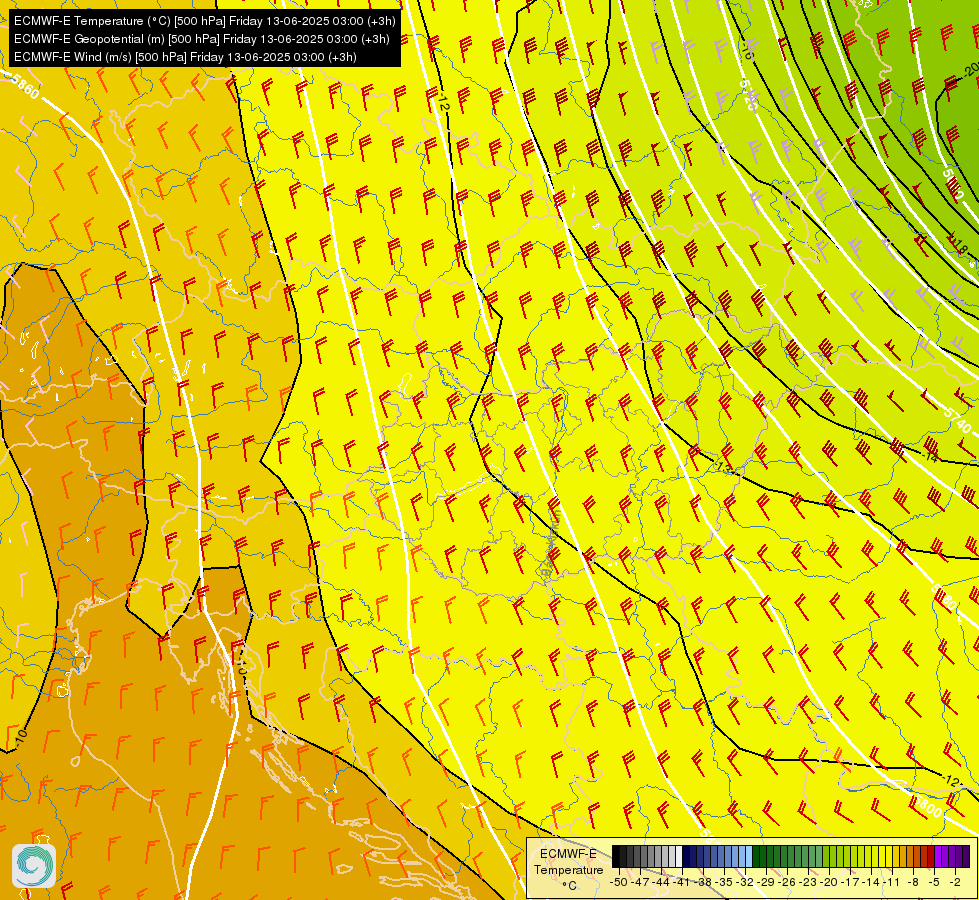979x900 pixels.
Task: Click the '-14' isotherm label on the map
Action: [x=930, y=457]
